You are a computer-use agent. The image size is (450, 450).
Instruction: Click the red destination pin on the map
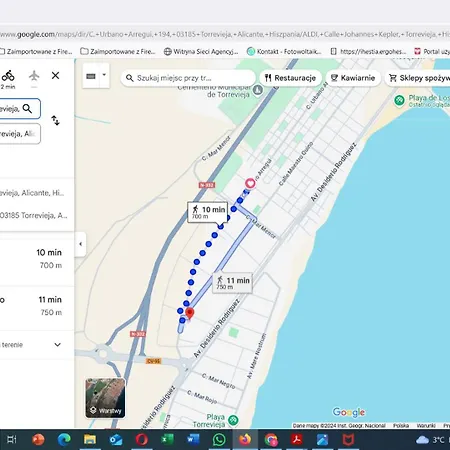[190, 314]
